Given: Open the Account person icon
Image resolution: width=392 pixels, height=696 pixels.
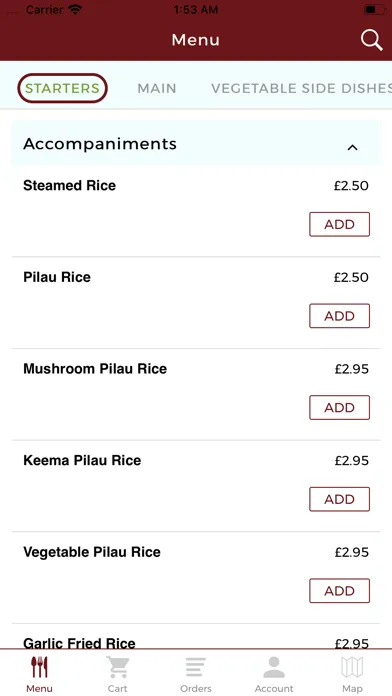Looking at the screenshot, I should click(x=274, y=667).
